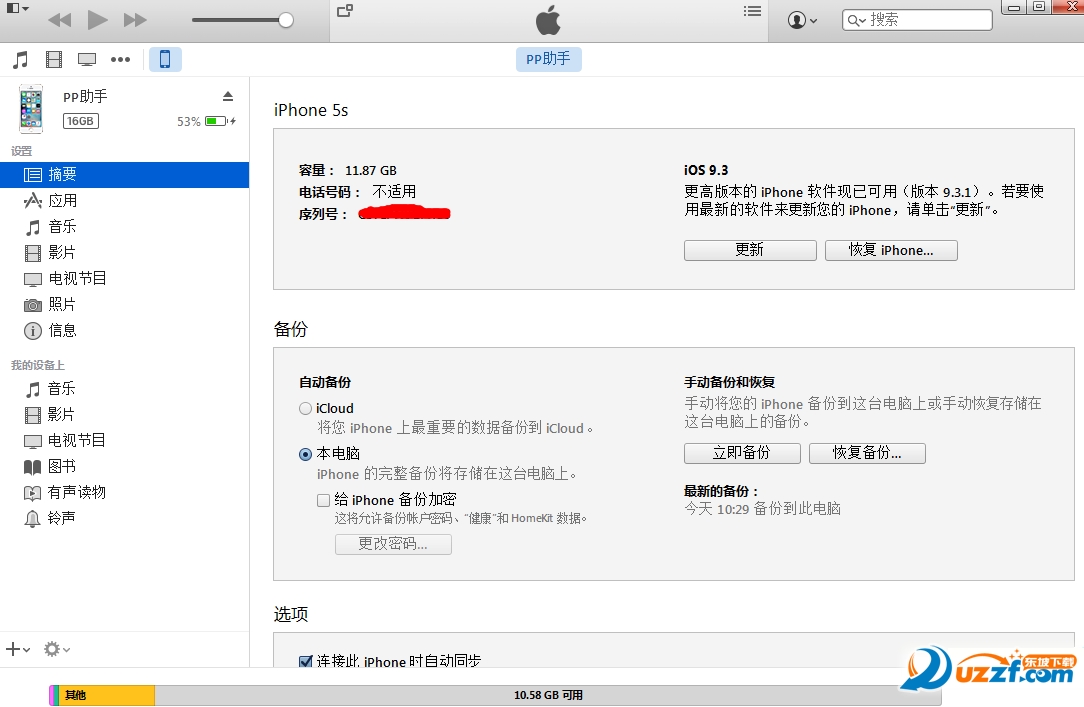Open 音乐 under settings sidebar
Image resolution: width=1084 pixels, height=707 pixels.
[124, 227]
